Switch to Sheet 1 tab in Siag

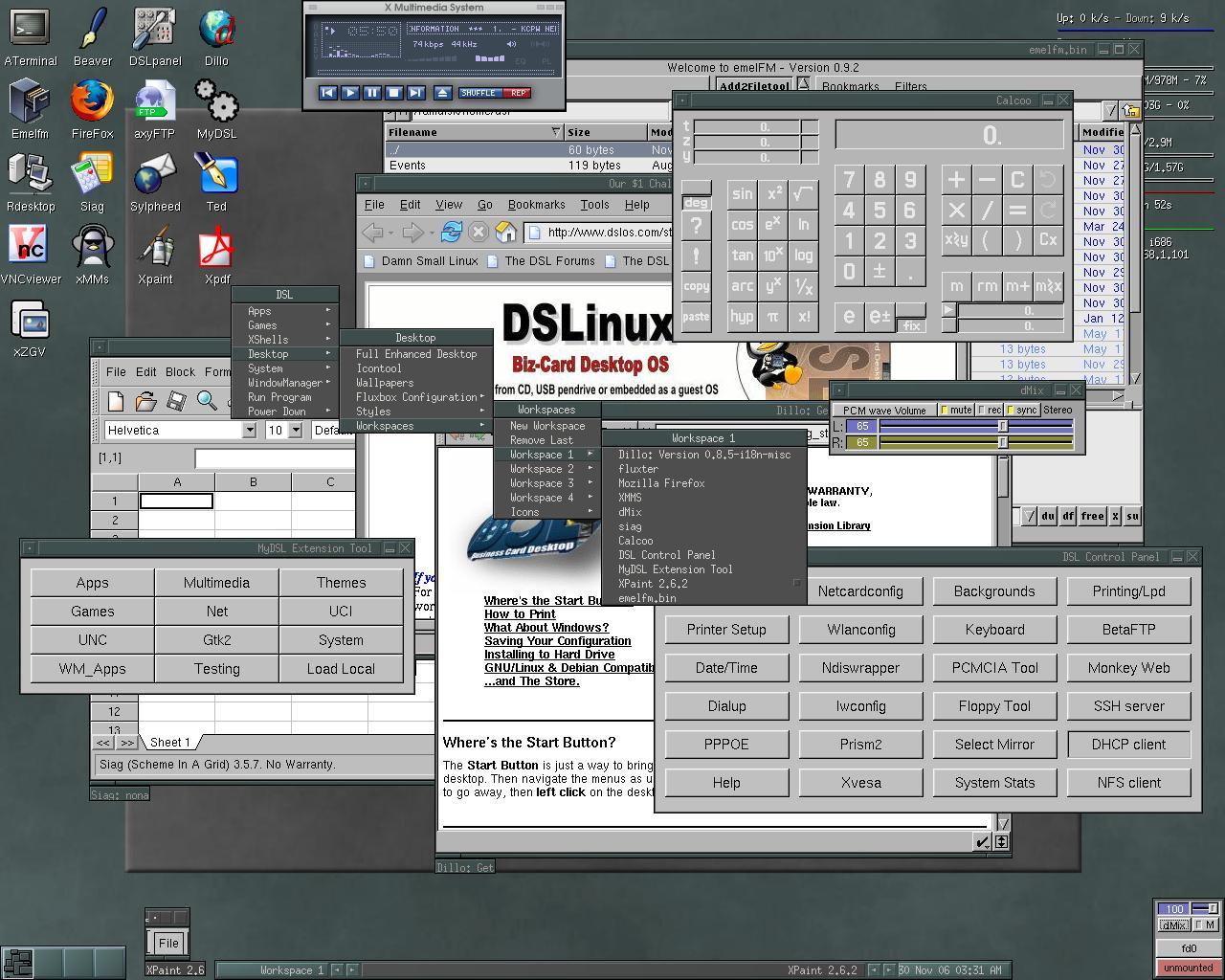[x=168, y=741]
